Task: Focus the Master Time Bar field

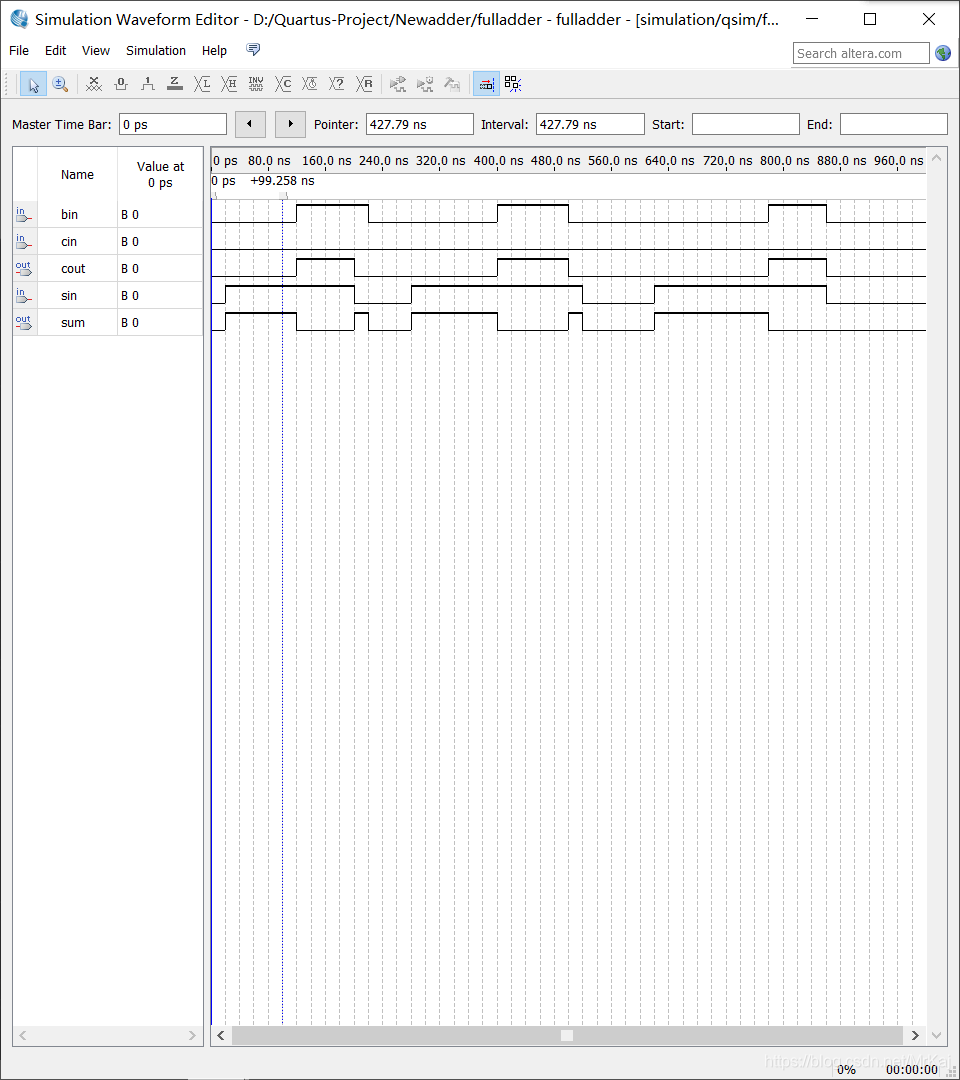Action: [173, 124]
